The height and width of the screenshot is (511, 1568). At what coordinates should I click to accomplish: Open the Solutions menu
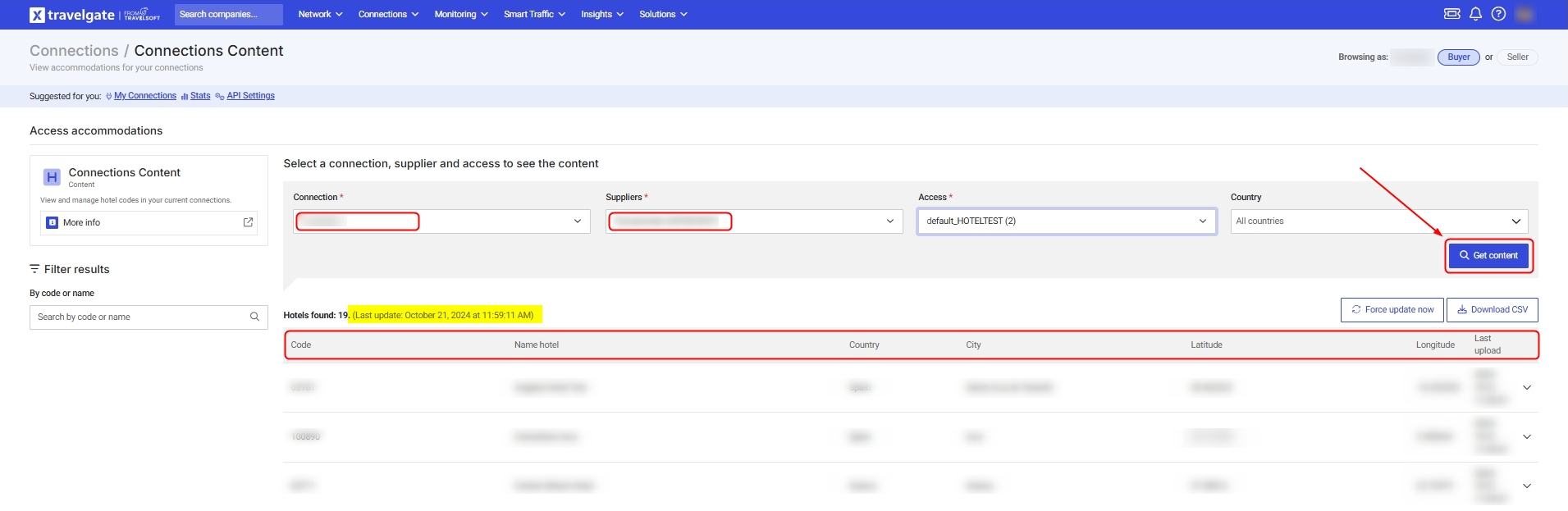pyautogui.click(x=663, y=14)
